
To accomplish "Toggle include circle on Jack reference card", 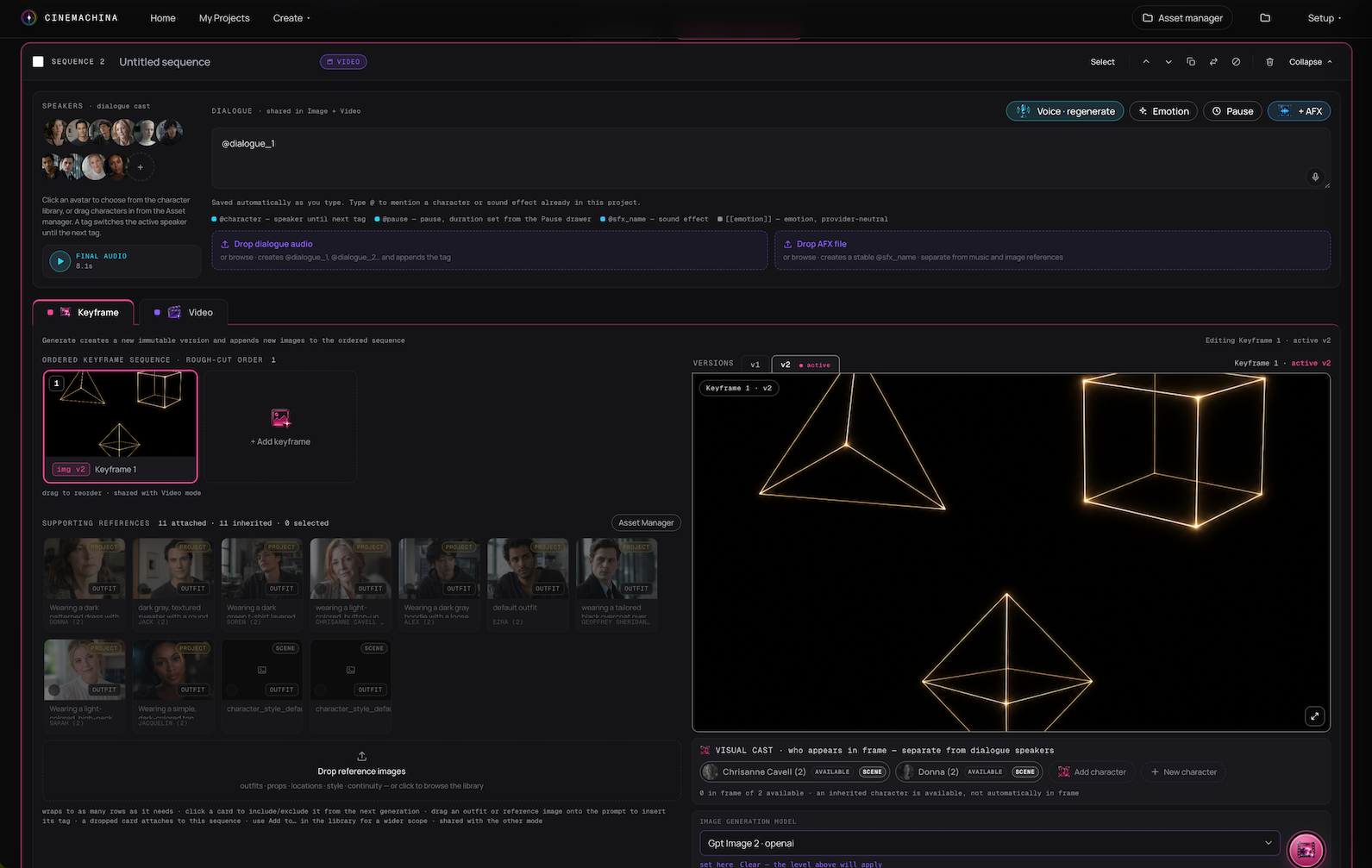I will click(x=143, y=588).
